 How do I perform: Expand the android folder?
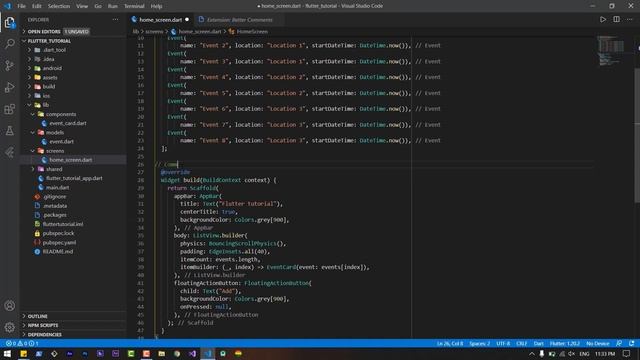tap(73, 68)
